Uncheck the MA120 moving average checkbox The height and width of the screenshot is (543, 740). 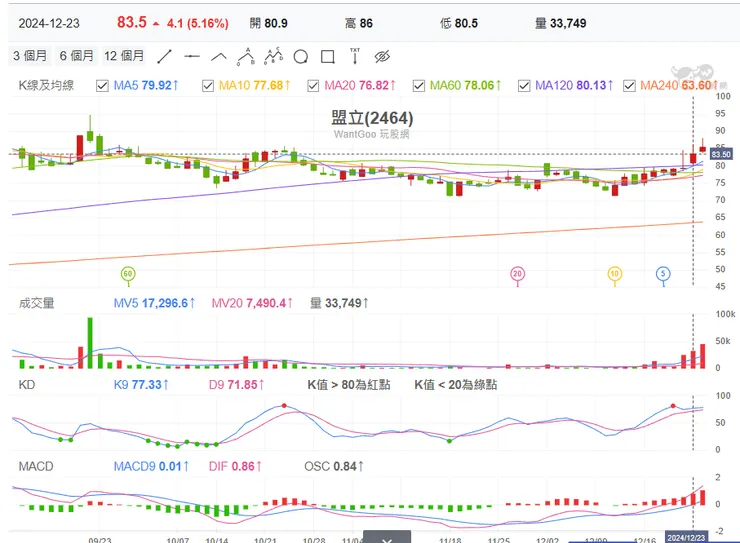pos(524,86)
